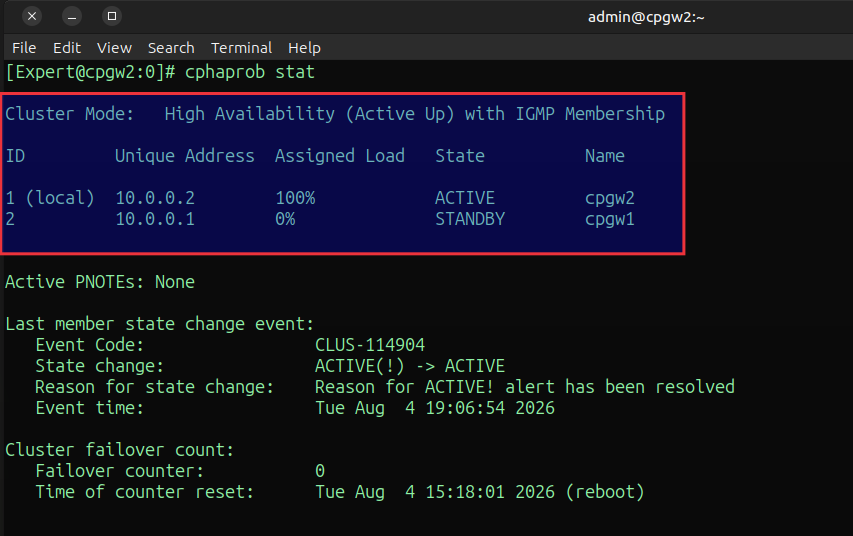Click the 'Time of counter reset:' label
The height and width of the screenshot is (536, 853).
(145, 492)
